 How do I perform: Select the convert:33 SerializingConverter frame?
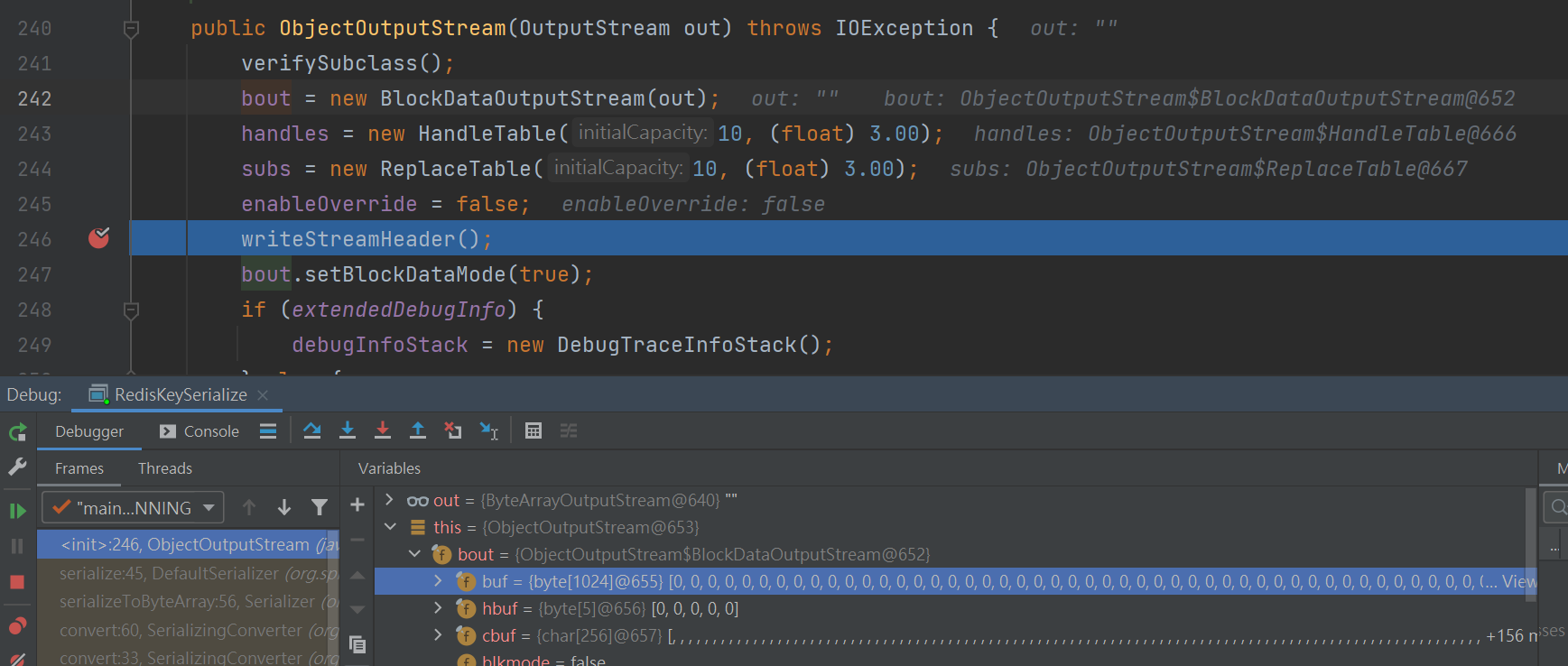[188, 658]
